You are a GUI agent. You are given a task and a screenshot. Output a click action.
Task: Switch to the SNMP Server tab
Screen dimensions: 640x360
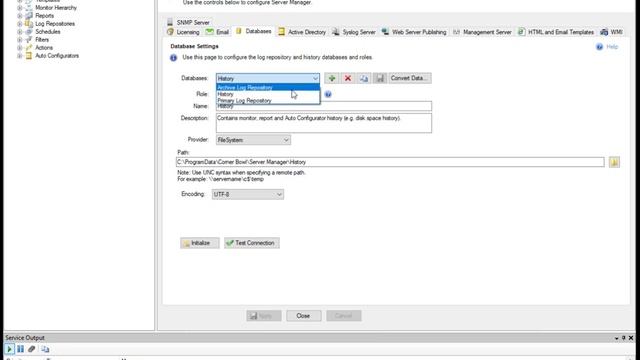pyautogui.click(x=188, y=22)
